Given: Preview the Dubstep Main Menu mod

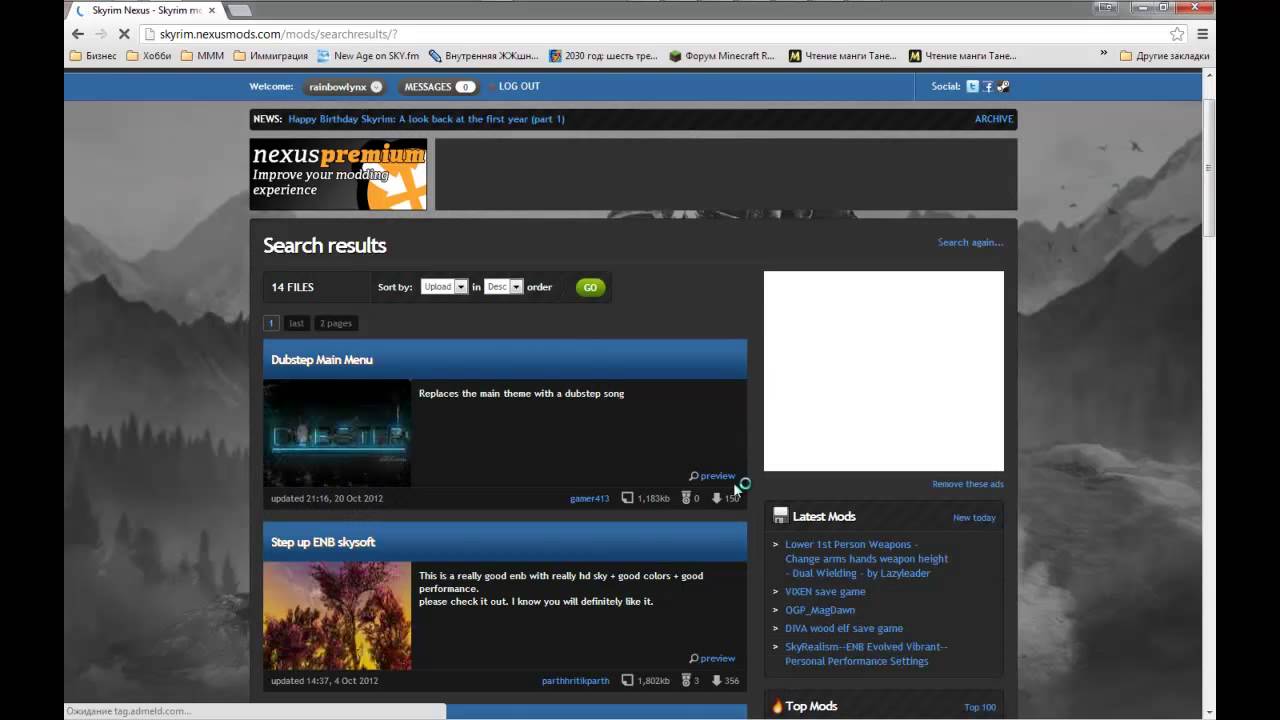Looking at the screenshot, I should pos(712,476).
